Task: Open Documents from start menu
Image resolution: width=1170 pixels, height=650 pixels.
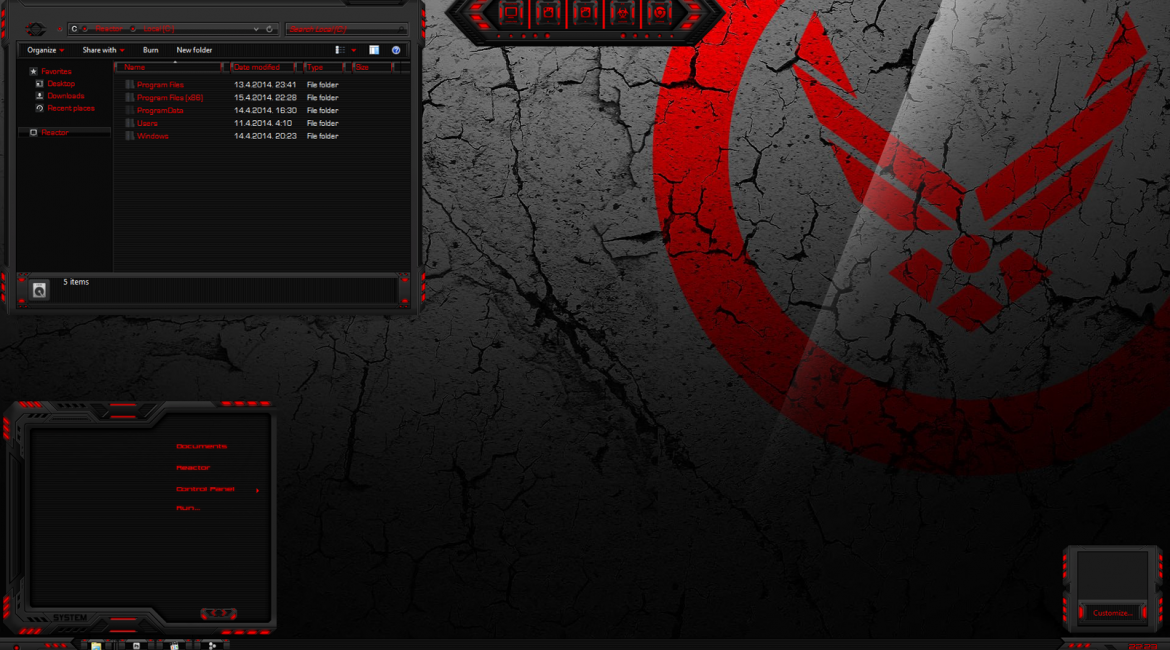Action: [x=201, y=446]
